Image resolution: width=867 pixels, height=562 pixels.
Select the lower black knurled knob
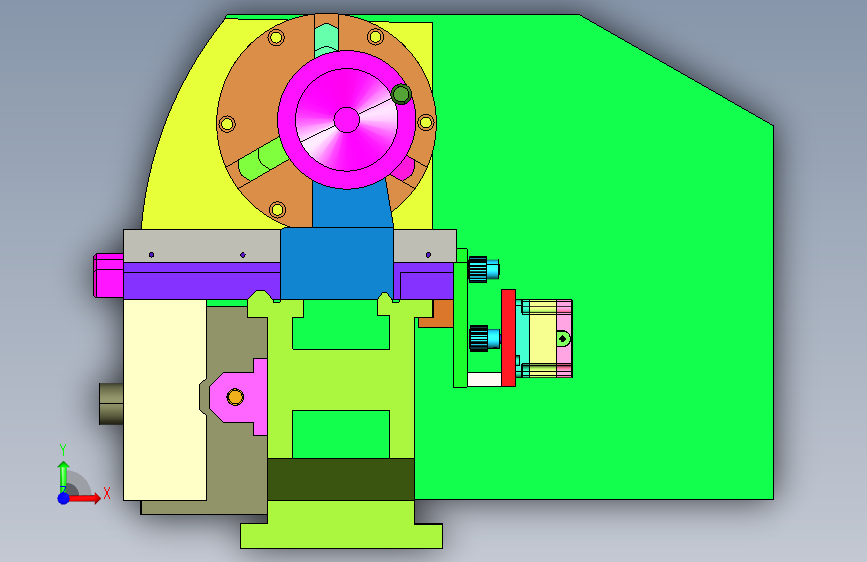click(x=479, y=338)
